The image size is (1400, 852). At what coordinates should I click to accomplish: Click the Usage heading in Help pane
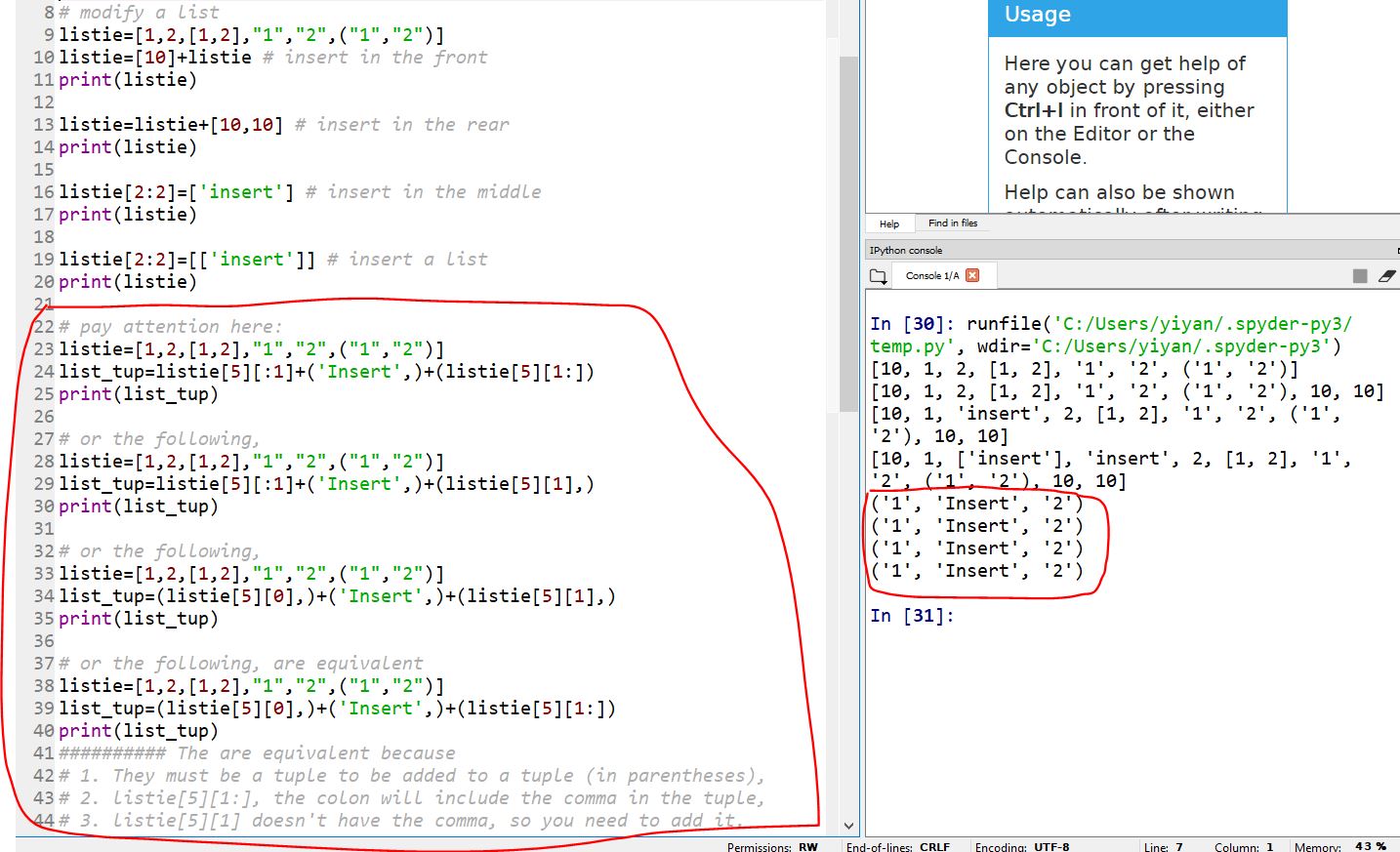point(1038,15)
